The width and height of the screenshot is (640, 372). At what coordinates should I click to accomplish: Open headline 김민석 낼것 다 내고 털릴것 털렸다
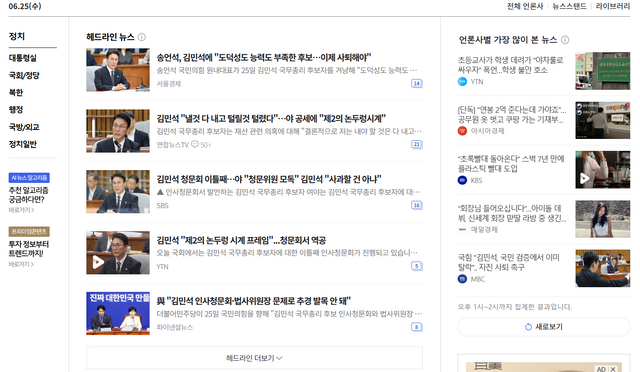(271, 118)
